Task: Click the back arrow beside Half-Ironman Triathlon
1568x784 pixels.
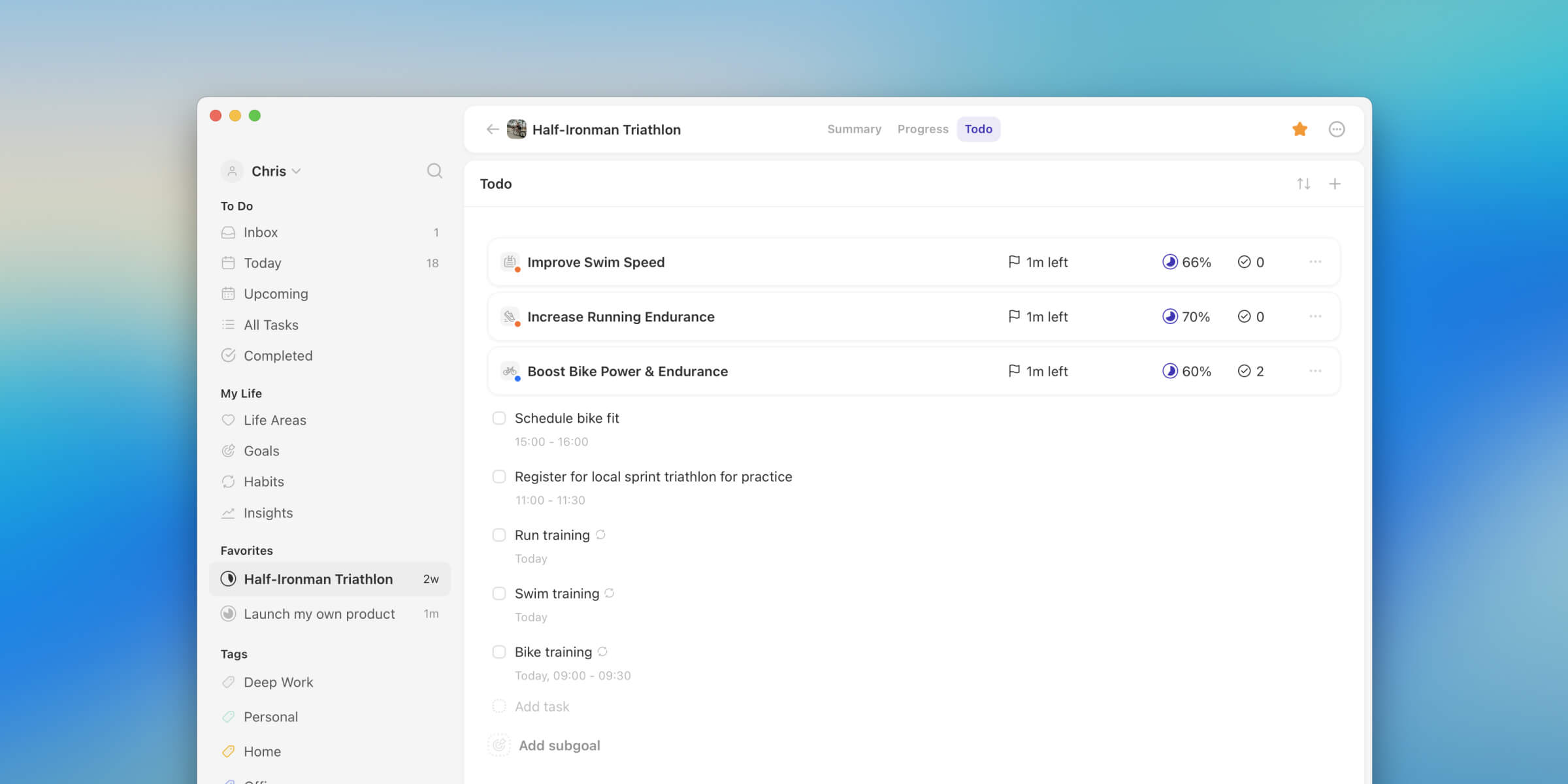Action: (493, 129)
